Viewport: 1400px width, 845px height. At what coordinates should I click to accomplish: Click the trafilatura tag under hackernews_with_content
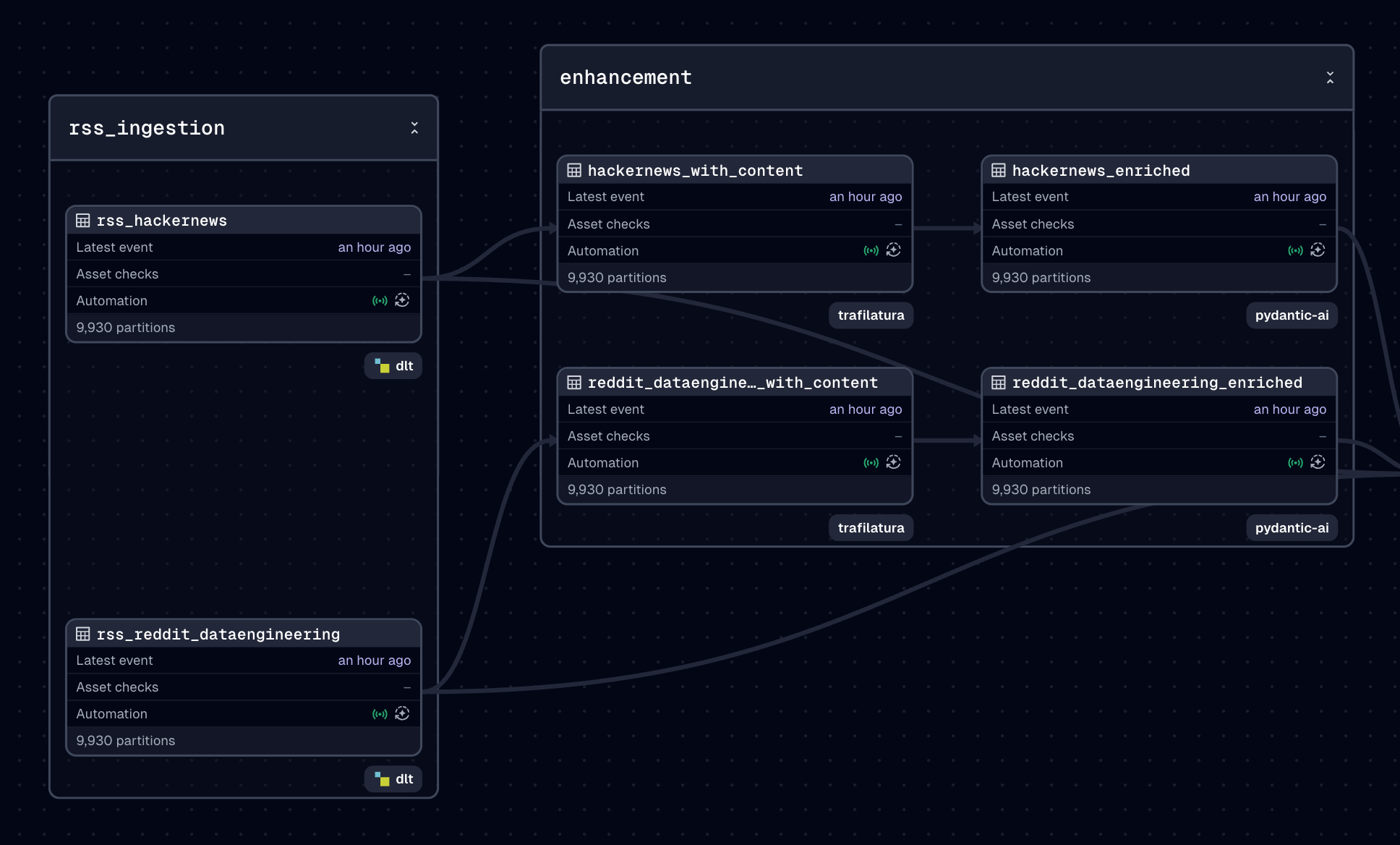pos(871,315)
